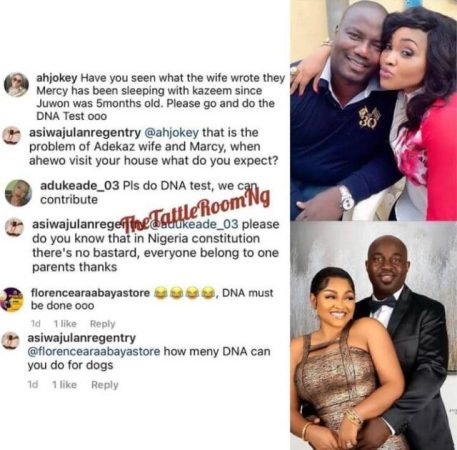This screenshot has height=450, width=457.
Task: Click asiwajulanregentry avatar beside dogs comment
Action: pyautogui.click(x=11, y=341)
